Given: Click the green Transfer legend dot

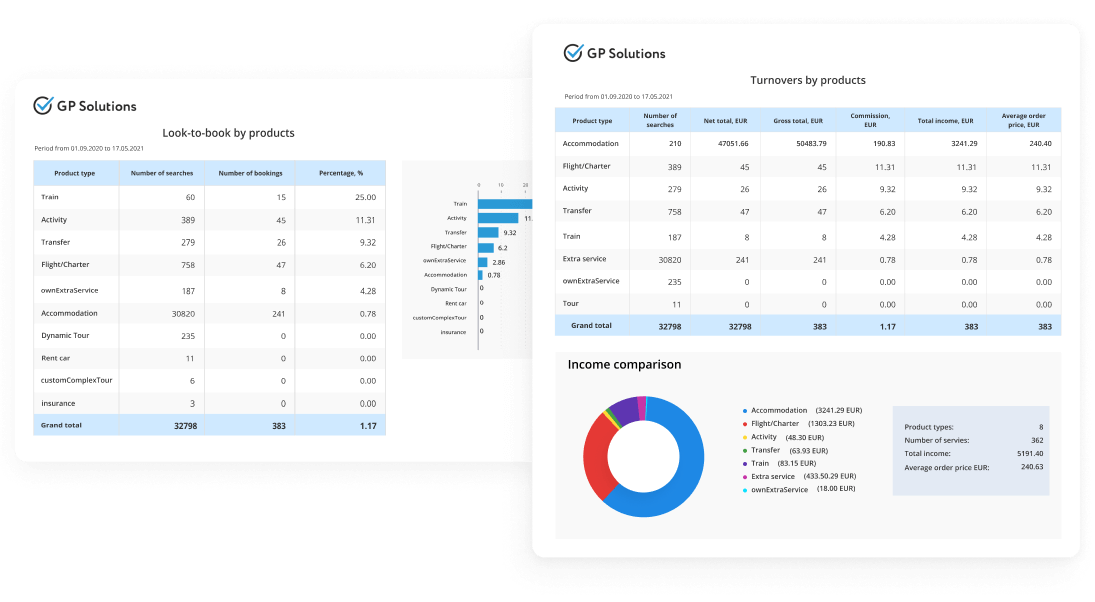Looking at the screenshot, I should tap(744, 450).
